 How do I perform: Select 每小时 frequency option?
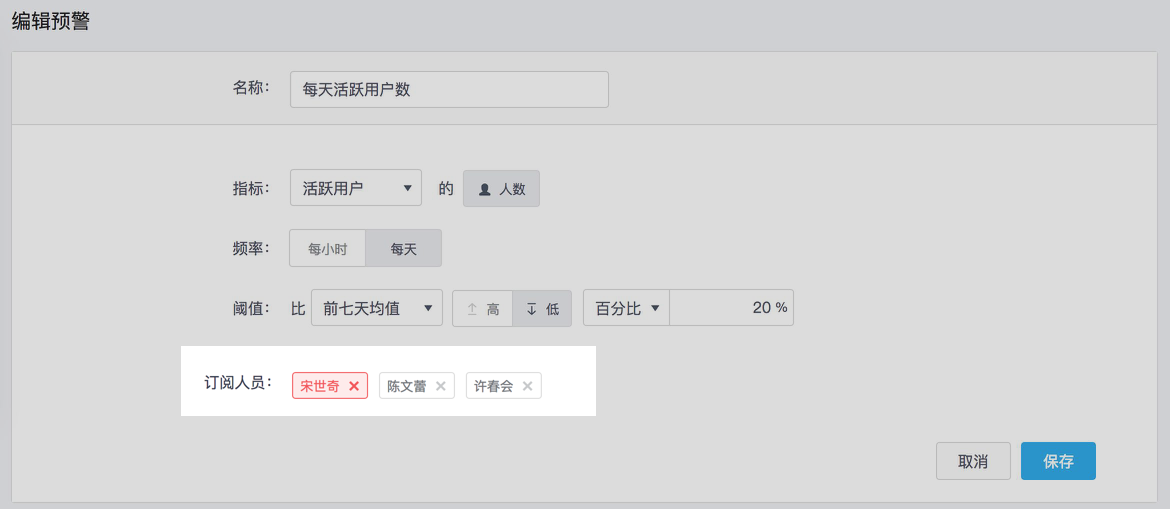coord(327,249)
